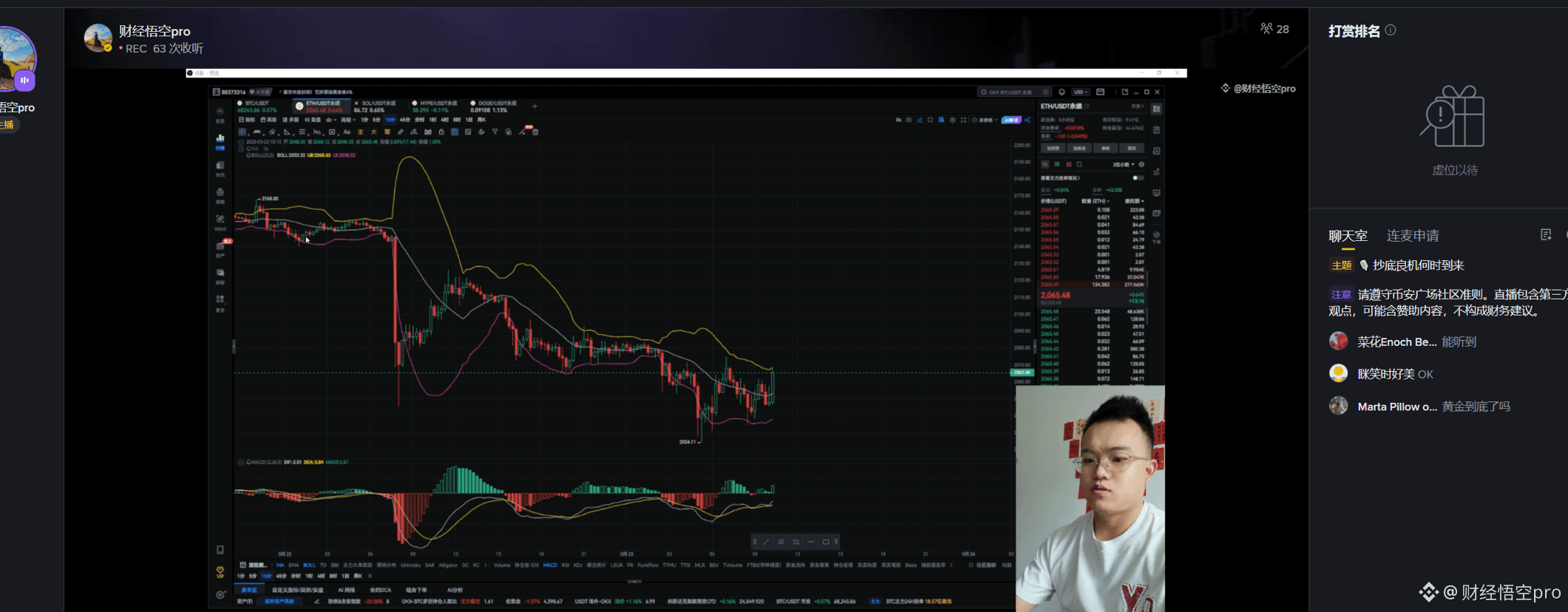Image resolution: width=1568 pixels, height=612 pixels.
Task: Delete drawings with the trash icon
Action: (x=535, y=132)
